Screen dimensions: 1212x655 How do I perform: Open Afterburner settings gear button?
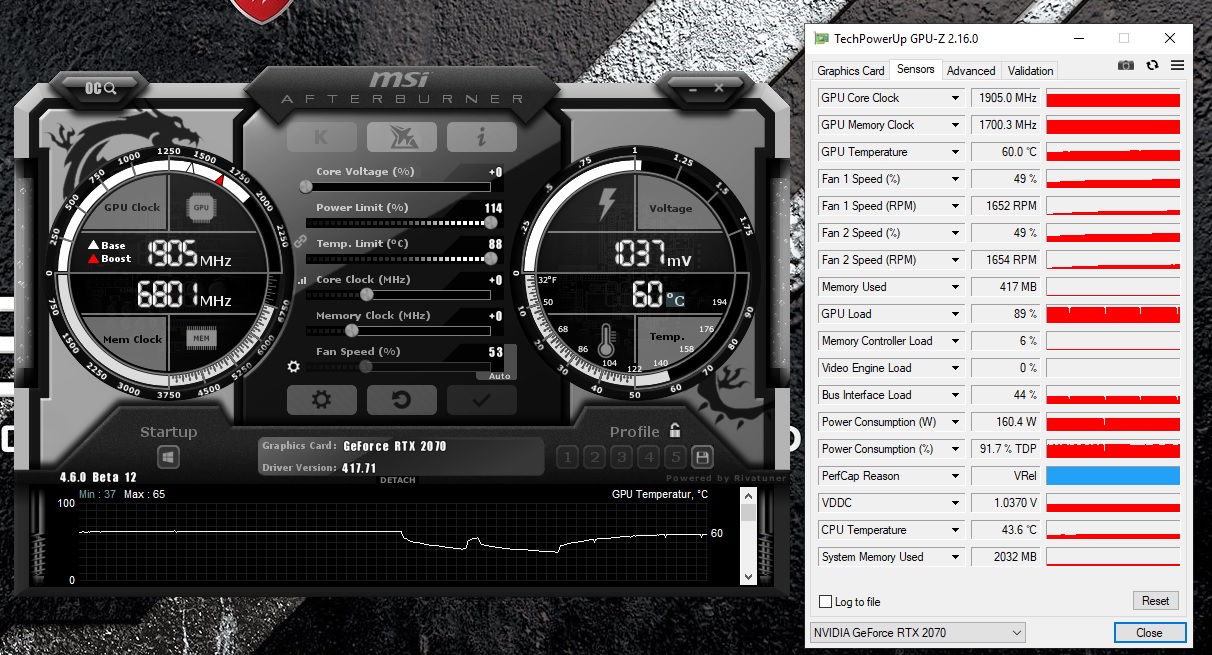(321, 400)
